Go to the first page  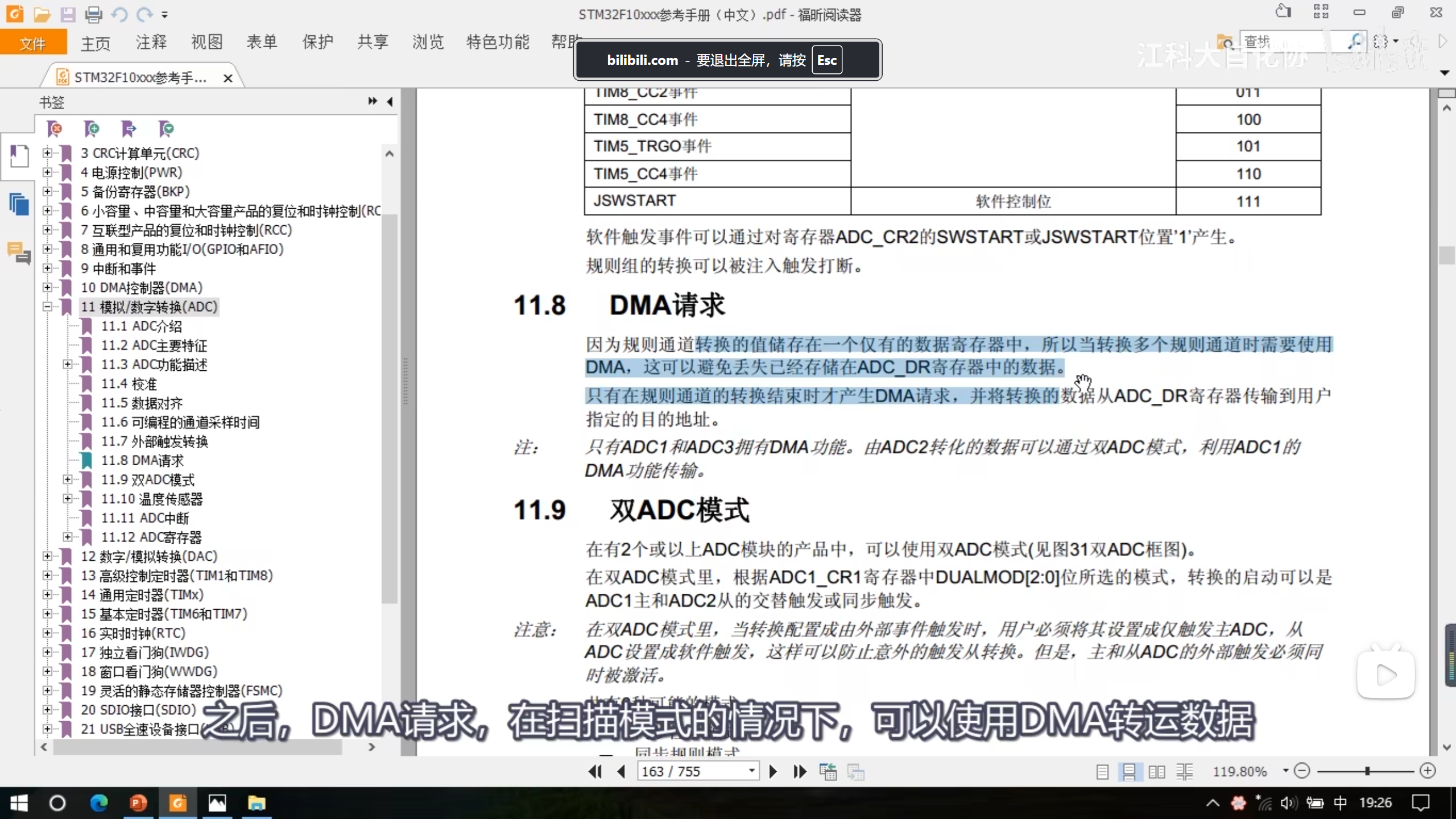pyautogui.click(x=595, y=772)
